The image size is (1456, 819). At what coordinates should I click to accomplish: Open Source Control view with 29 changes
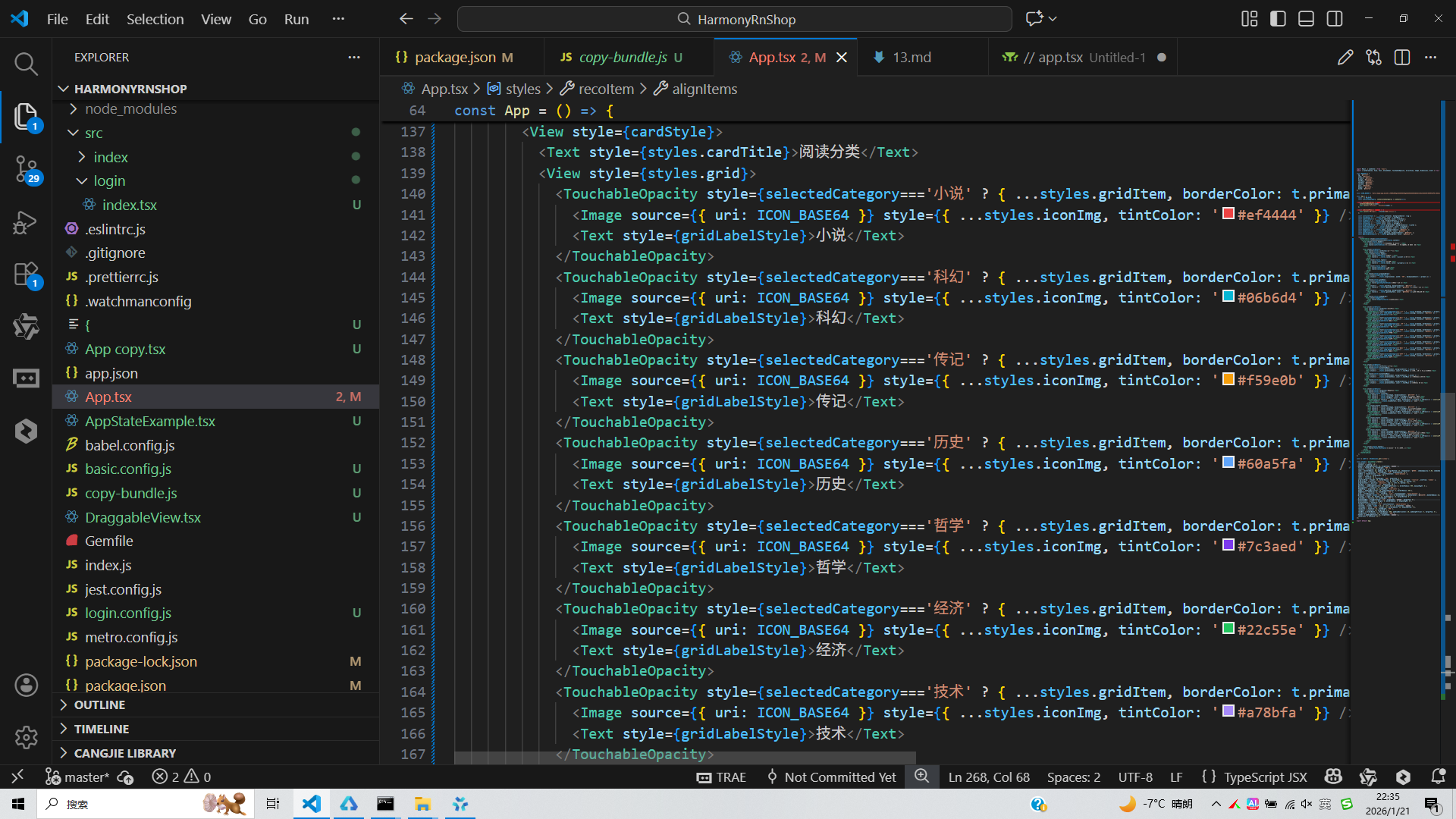(26, 168)
